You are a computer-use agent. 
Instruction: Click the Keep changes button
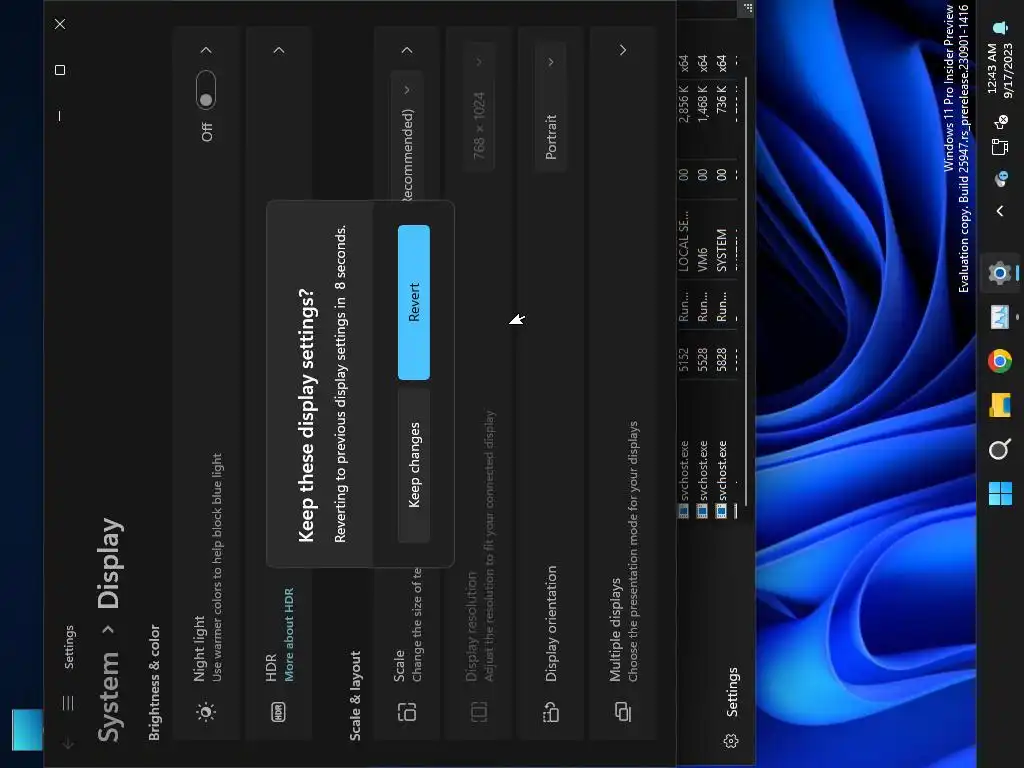pos(413,465)
